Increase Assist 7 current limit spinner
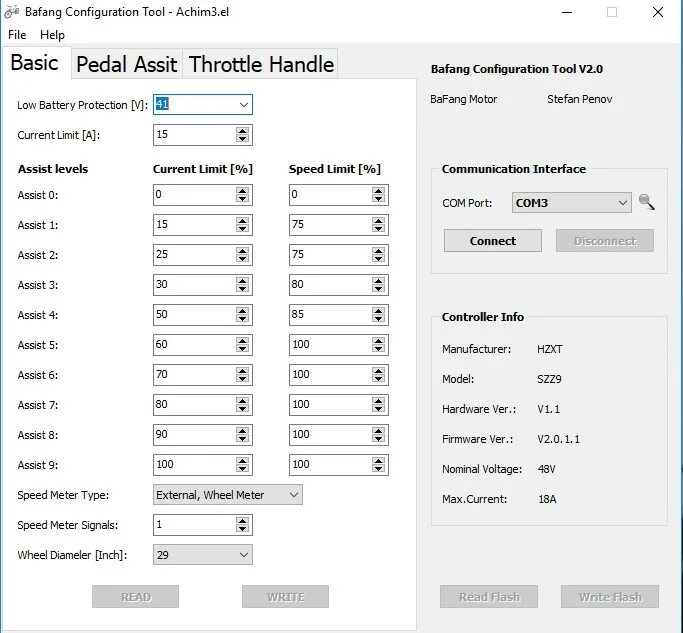The height and width of the screenshot is (633, 683). 243,401
